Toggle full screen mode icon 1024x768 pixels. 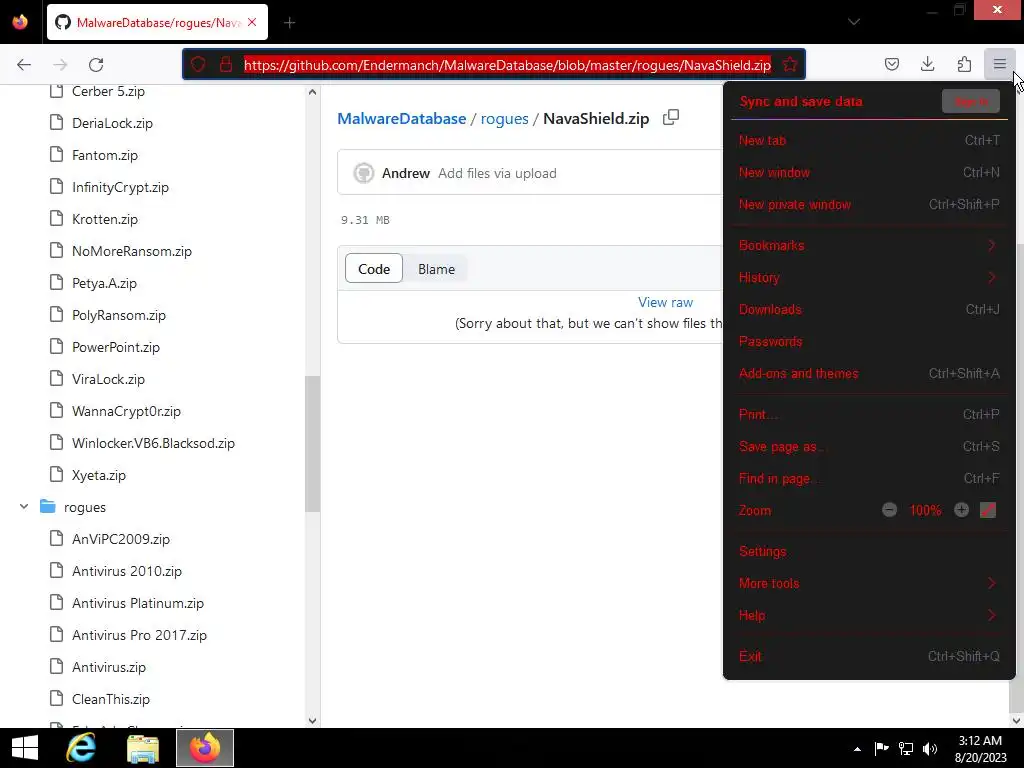click(988, 510)
